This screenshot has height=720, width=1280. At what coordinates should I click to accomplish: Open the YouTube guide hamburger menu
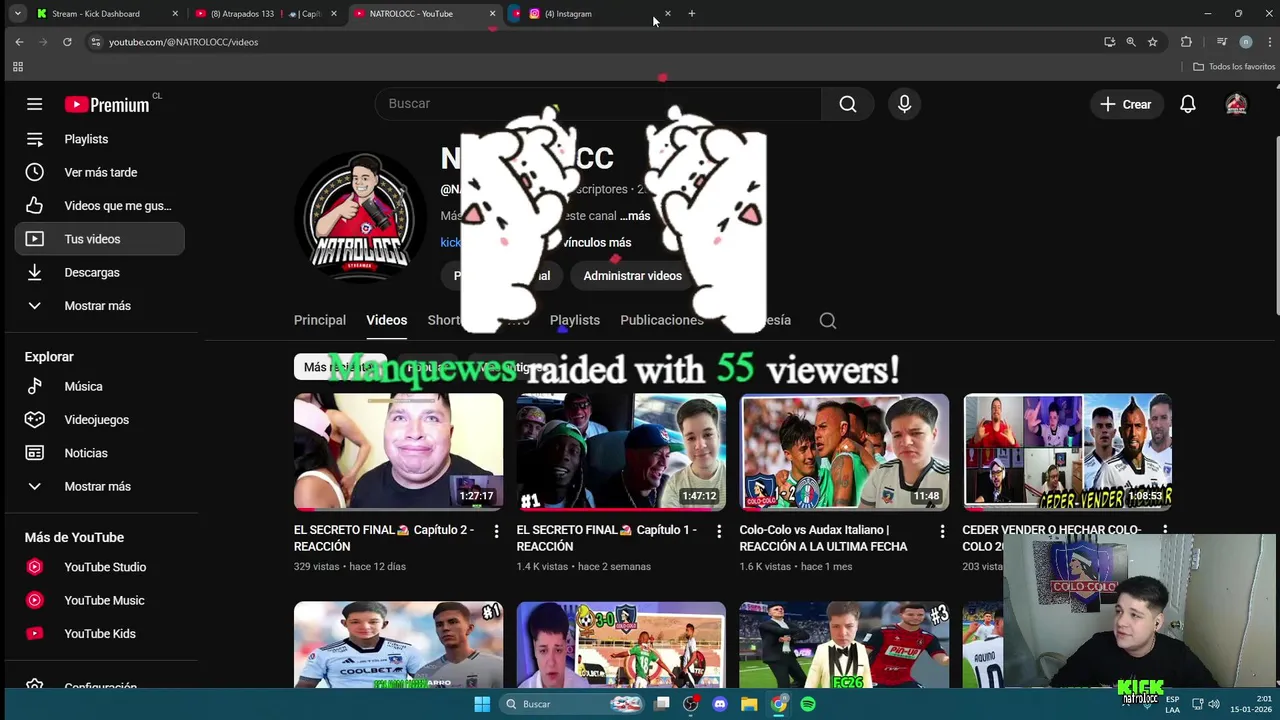click(x=34, y=104)
